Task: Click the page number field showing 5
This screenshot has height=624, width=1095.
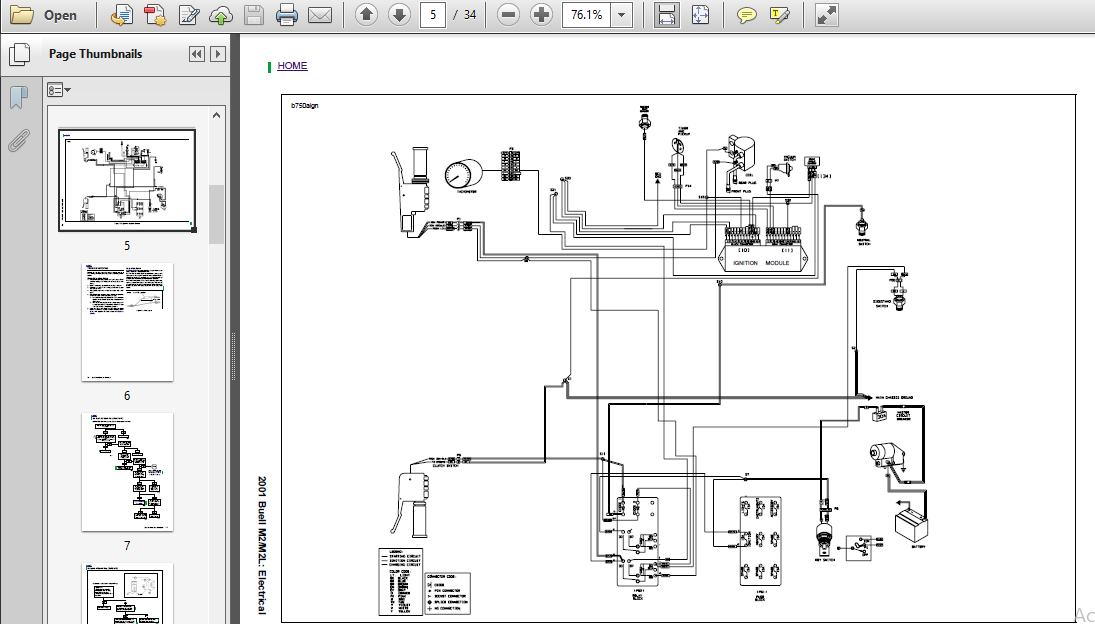Action: click(x=433, y=15)
